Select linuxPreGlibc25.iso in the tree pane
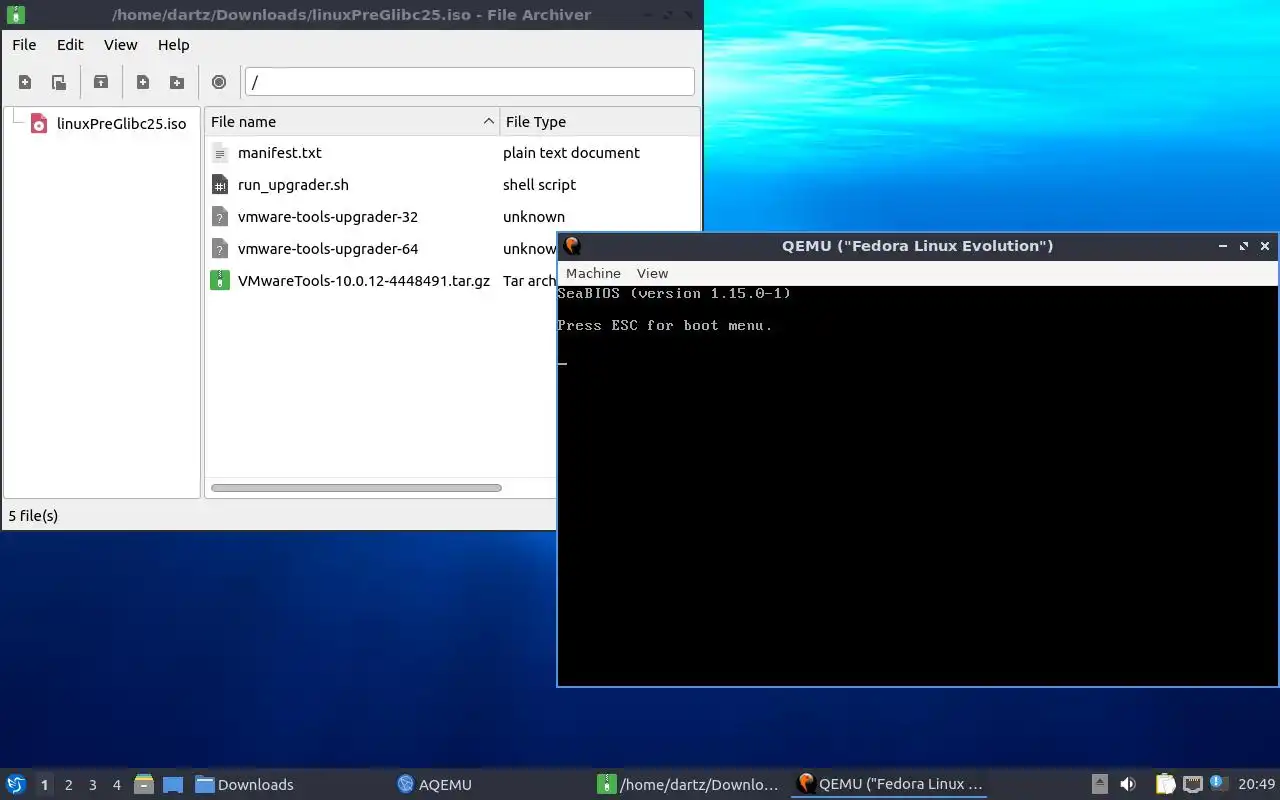 tap(121, 124)
